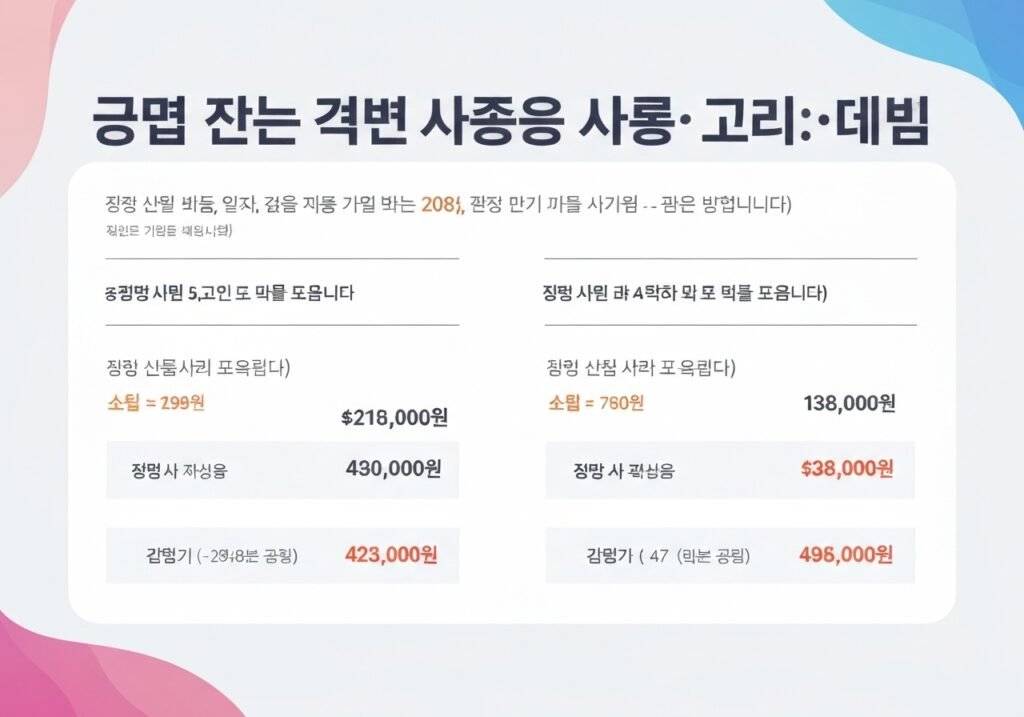
Task: Click the red 423,000원 amount
Action: [x=390, y=554]
